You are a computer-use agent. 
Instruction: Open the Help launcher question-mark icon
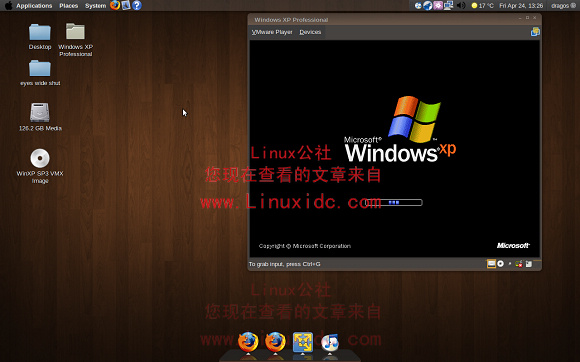pyautogui.click(x=137, y=5)
